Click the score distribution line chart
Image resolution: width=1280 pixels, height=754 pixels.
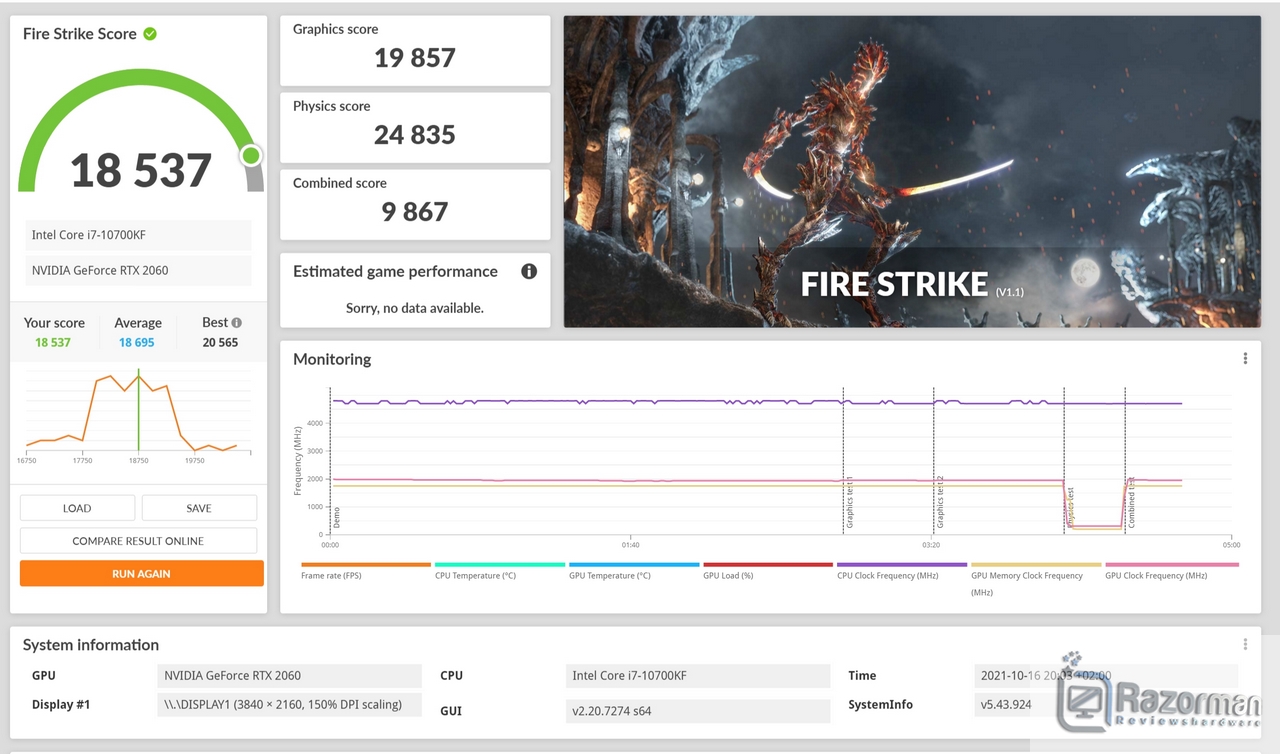click(138, 412)
